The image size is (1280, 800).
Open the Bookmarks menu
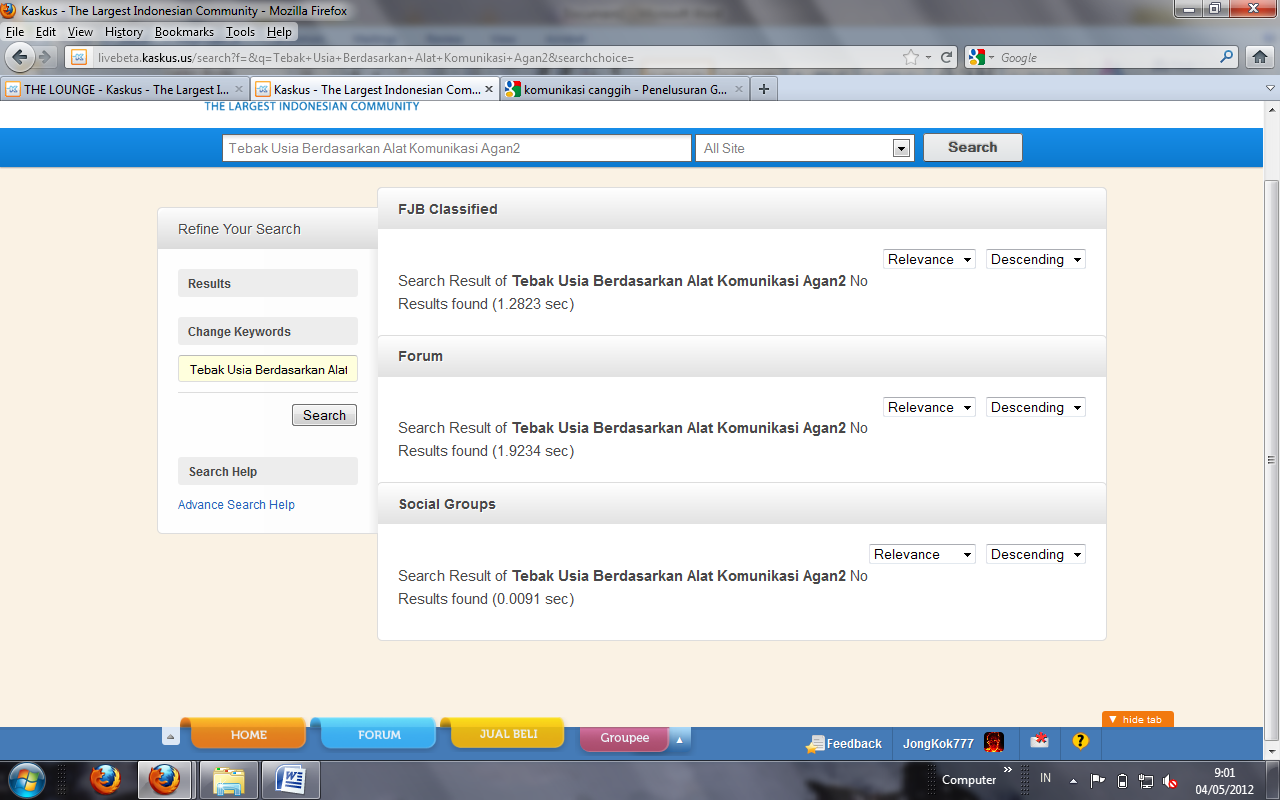pyautogui.click(x=184, y=32)
